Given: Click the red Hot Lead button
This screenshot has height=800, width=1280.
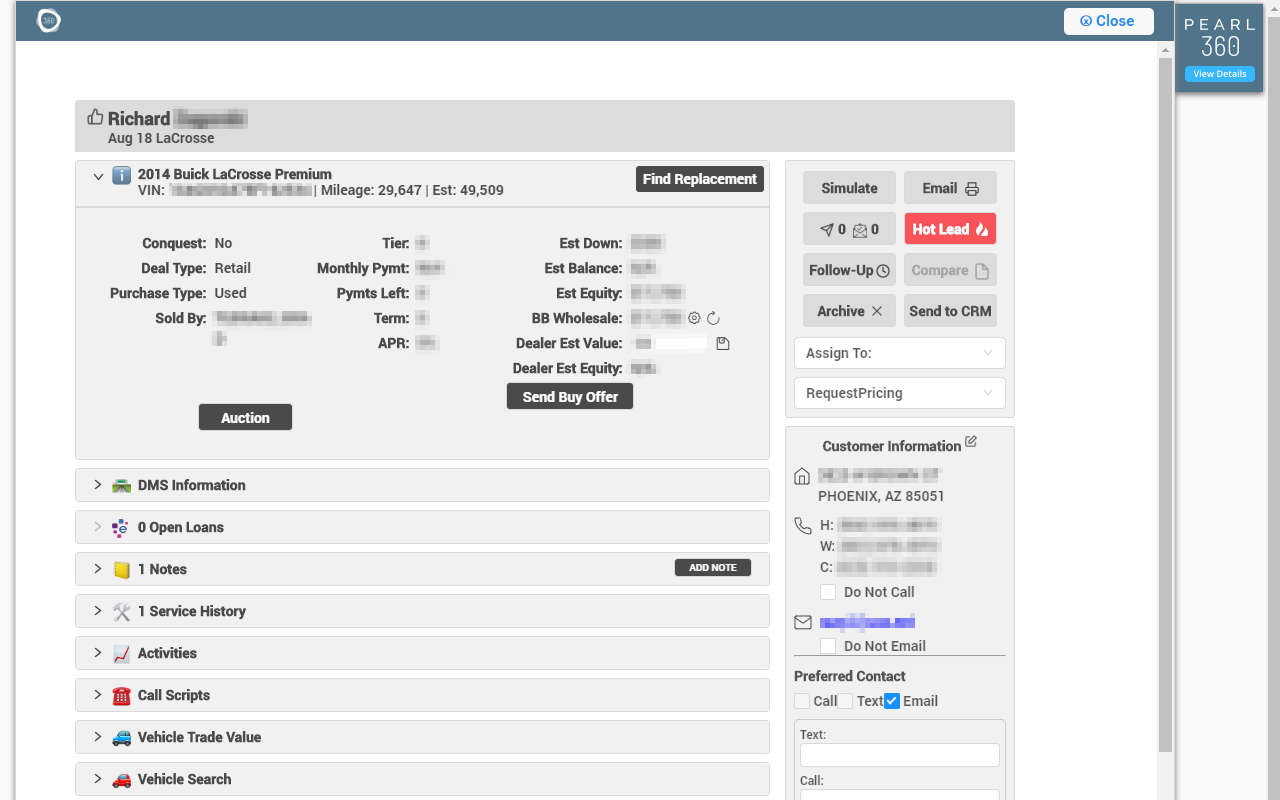Looking at the screenshot, I should [949, 229].
